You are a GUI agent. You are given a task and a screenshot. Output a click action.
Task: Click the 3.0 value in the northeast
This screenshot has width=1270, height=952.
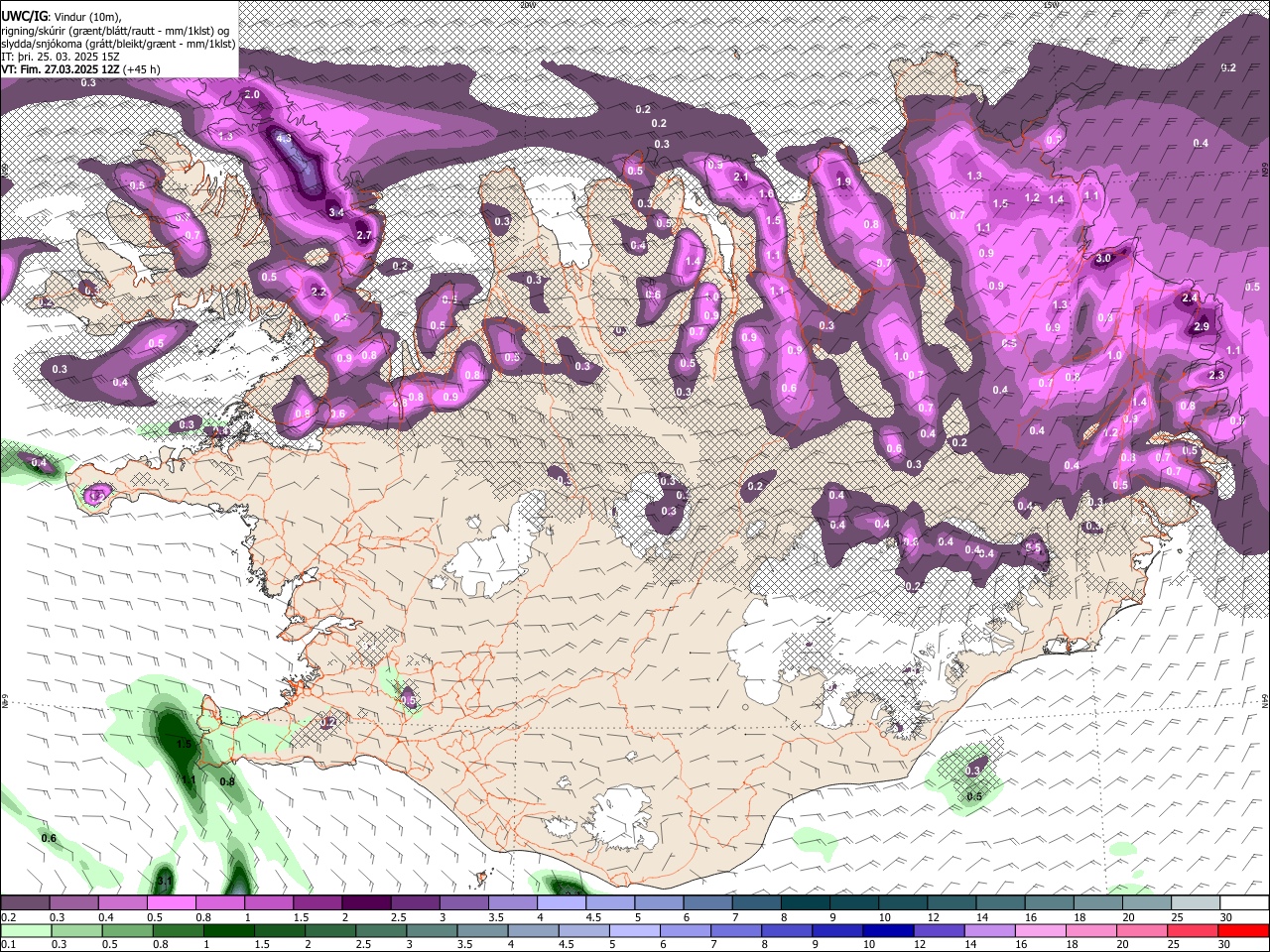click(x=1103, y=258)
